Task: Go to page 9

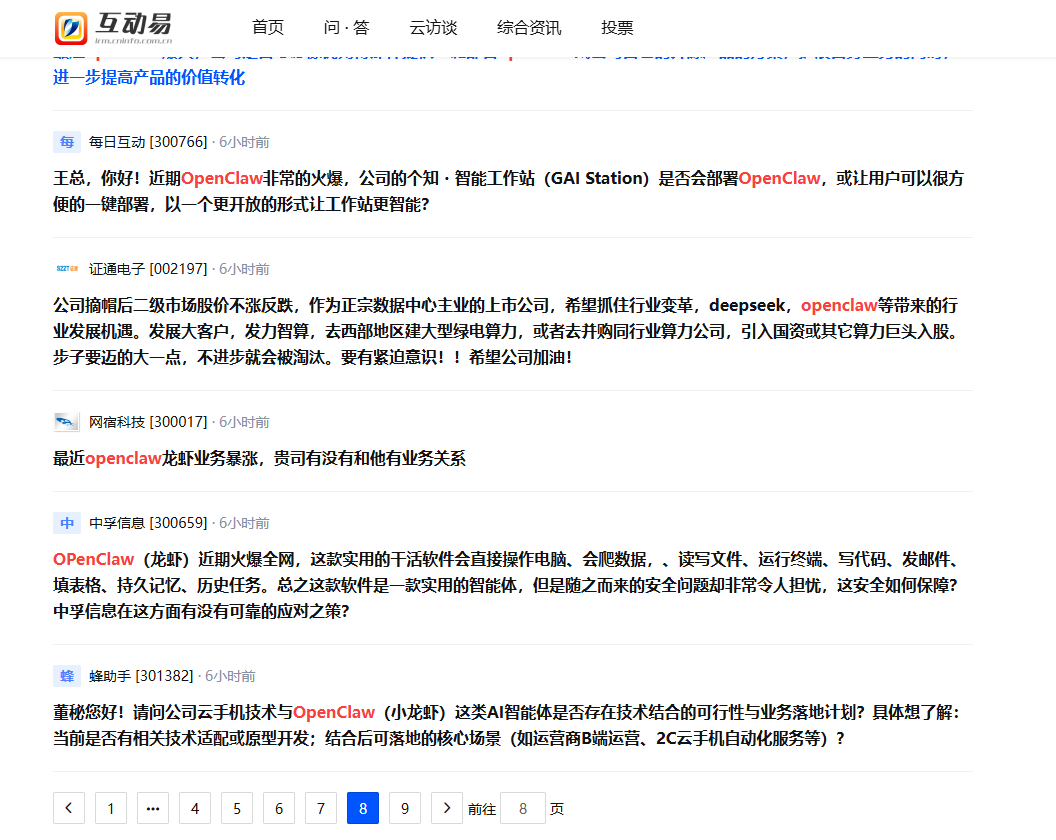Action: coord(404,808)
